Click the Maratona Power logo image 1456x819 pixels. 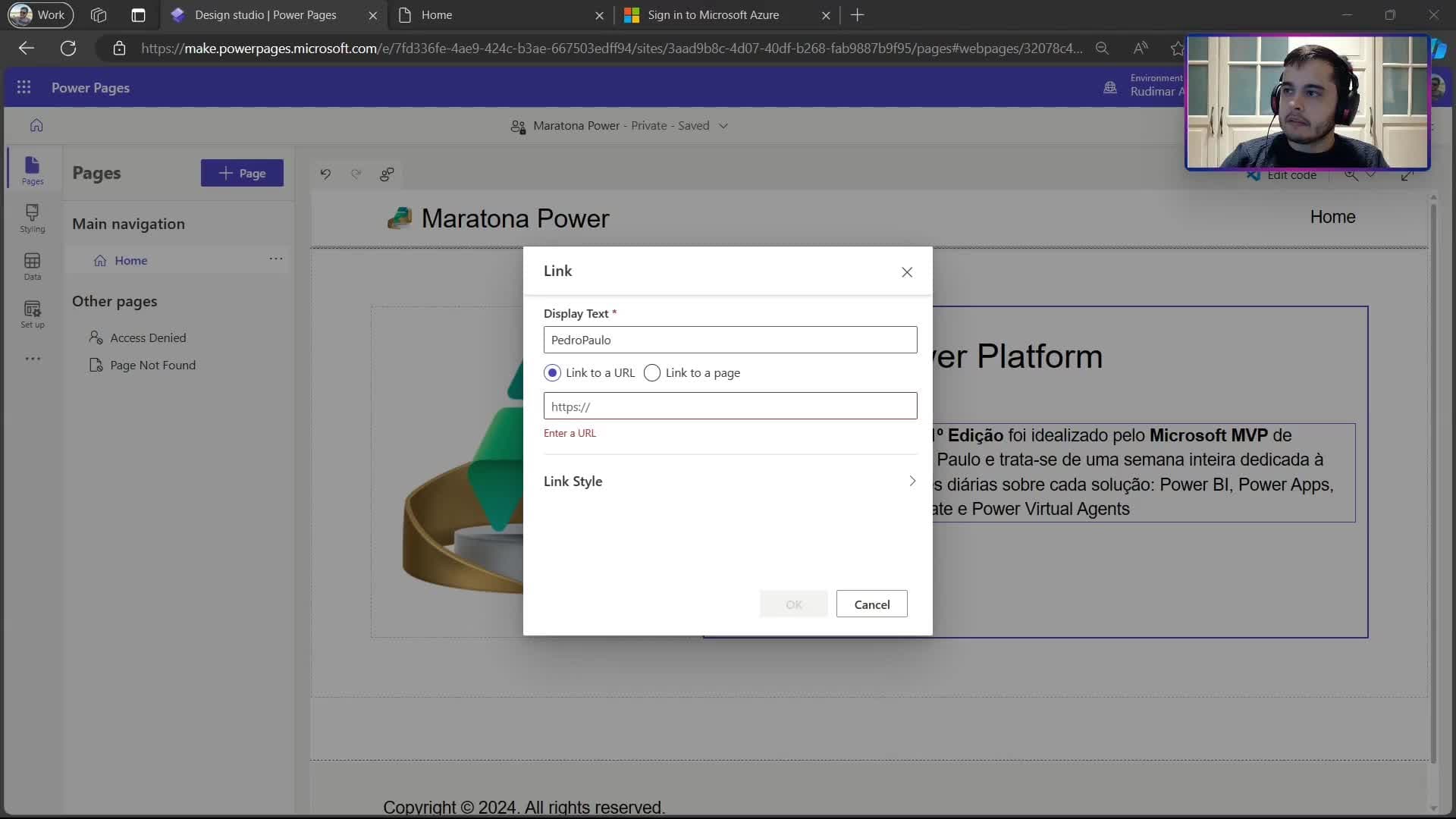(400, 218)
